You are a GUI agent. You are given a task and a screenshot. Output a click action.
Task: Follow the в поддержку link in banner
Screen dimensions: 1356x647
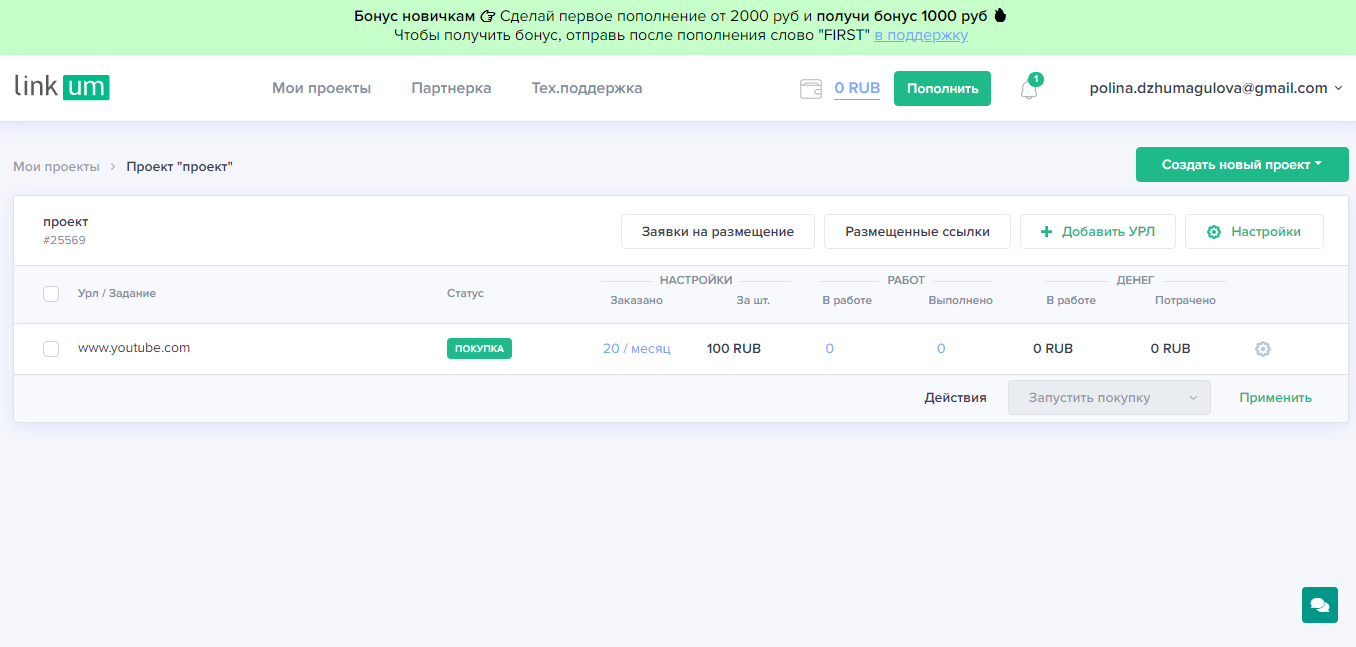(x=921, y=35)
